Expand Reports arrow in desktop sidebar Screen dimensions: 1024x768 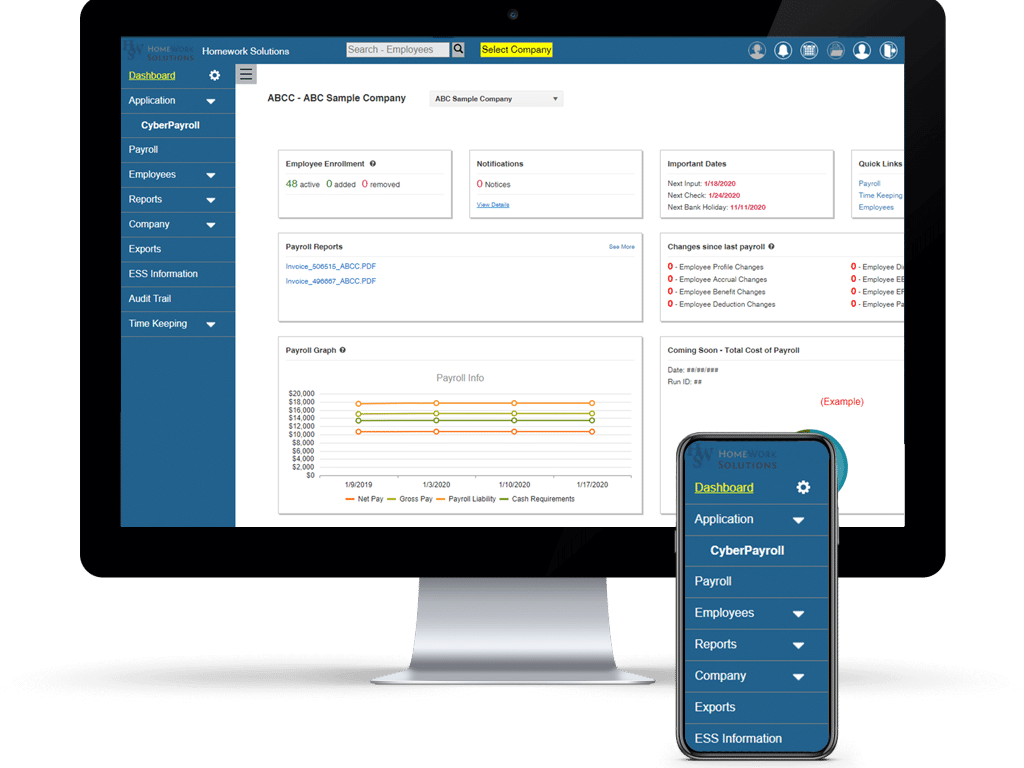[x=210, y=200]
